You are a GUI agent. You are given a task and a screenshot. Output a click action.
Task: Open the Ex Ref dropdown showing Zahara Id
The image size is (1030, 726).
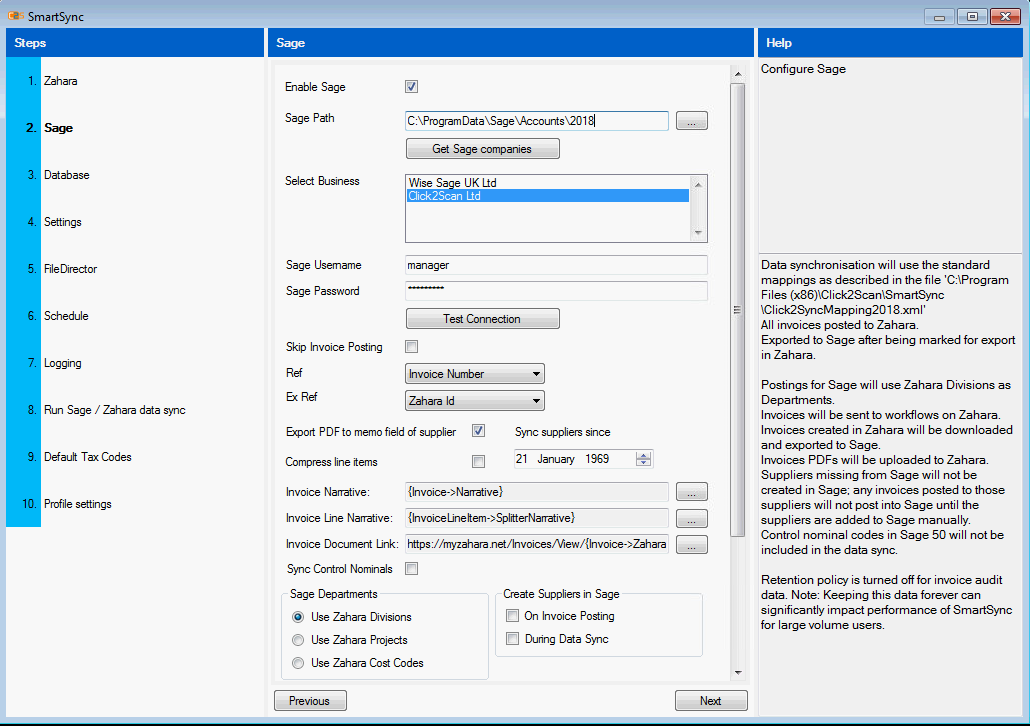475,401
